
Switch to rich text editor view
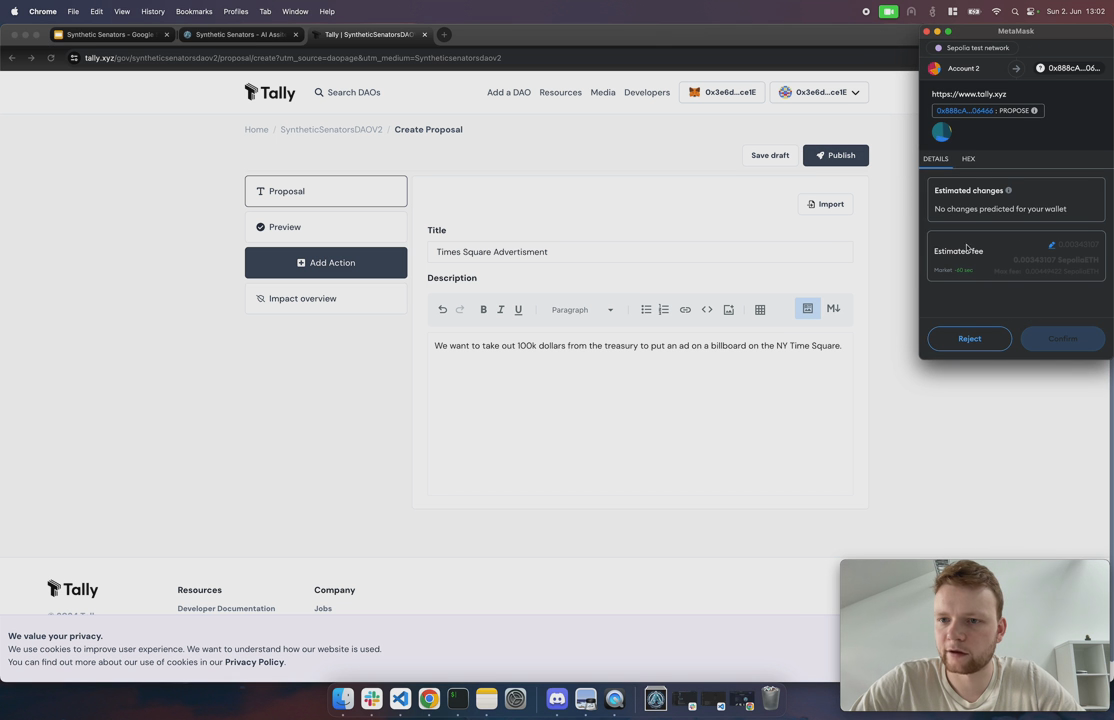tap(808, 308)
